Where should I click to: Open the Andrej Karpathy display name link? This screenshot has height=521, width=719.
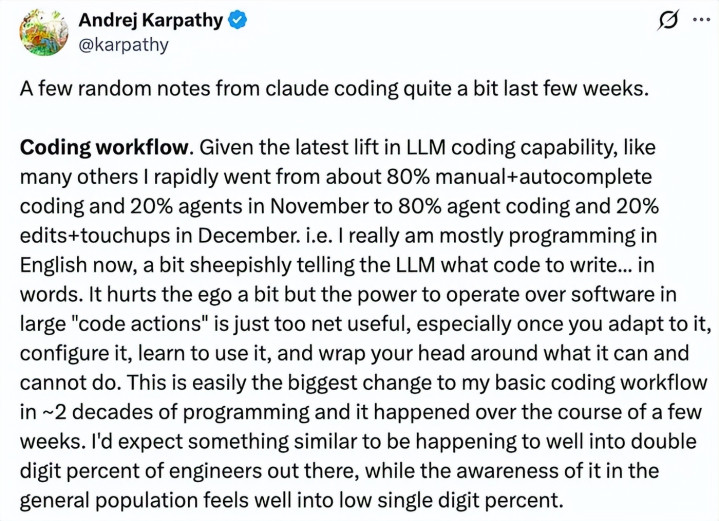153,20
